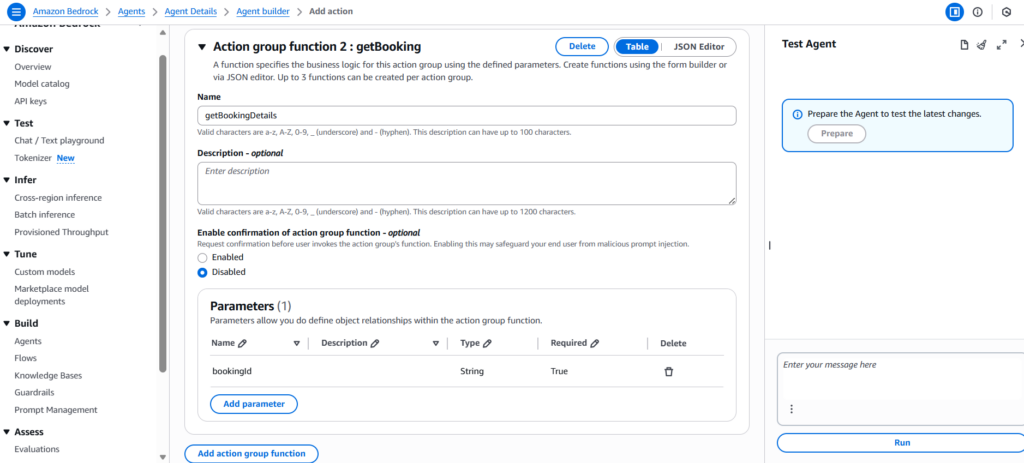The height and width of the screenshot is (463, 1024).
Task: Switch to the JSON Editor view
Action: [698, 47]
